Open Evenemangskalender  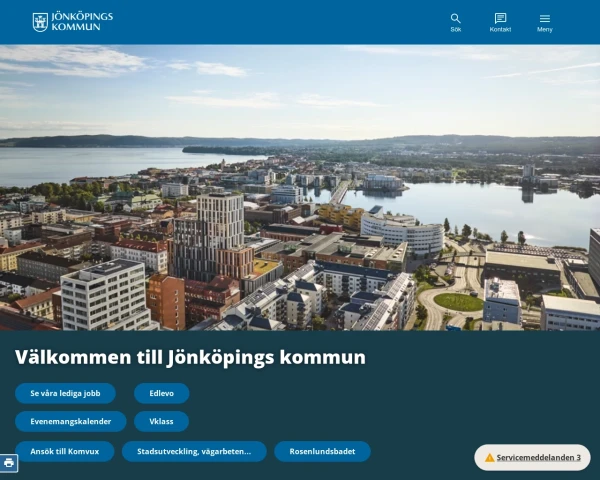coord(71,421)
